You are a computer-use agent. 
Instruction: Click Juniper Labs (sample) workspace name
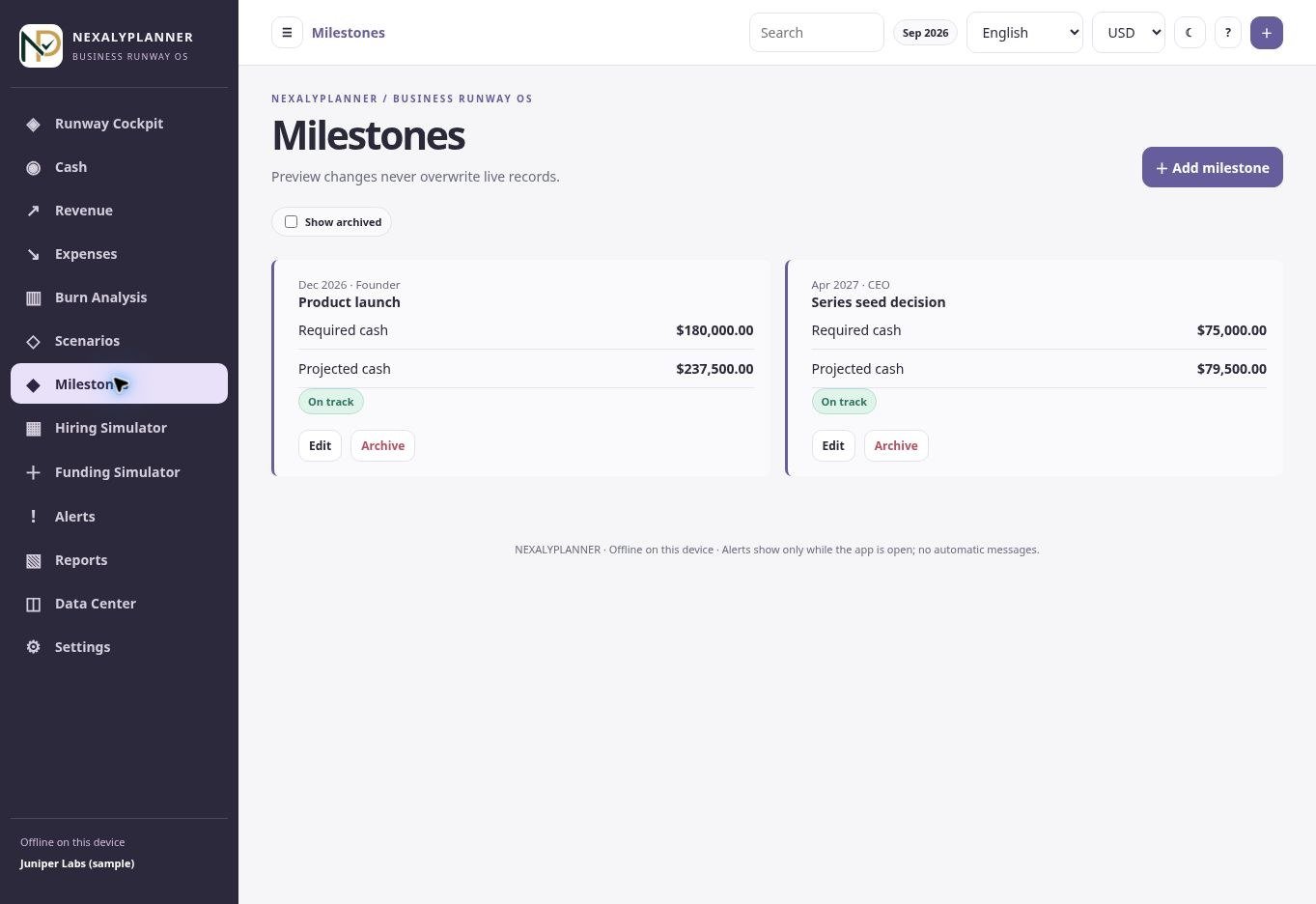(77, 863)
